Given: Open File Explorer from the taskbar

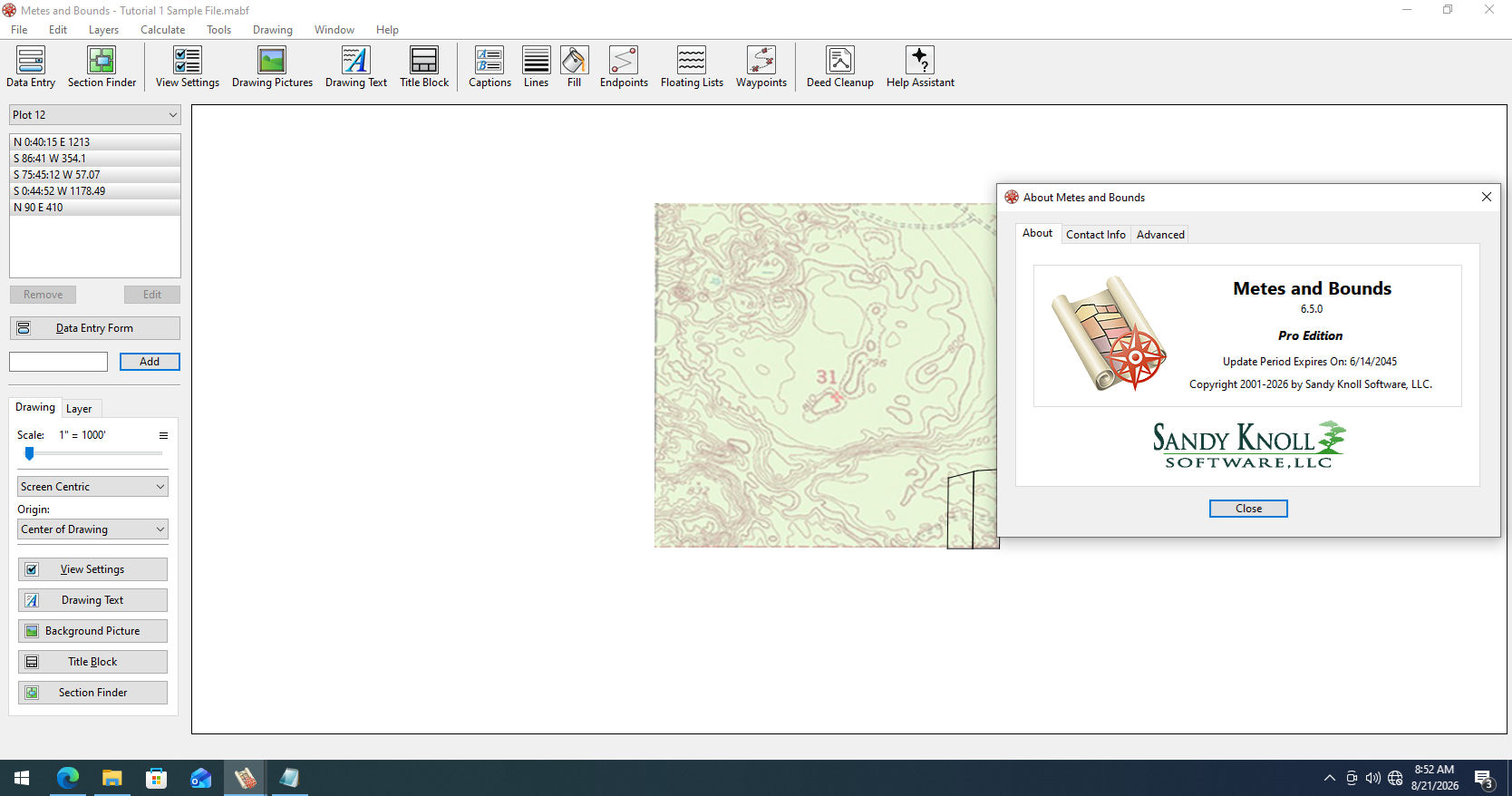Looking at the screenshot, I should pyautogui.click(x=111, y=778).
